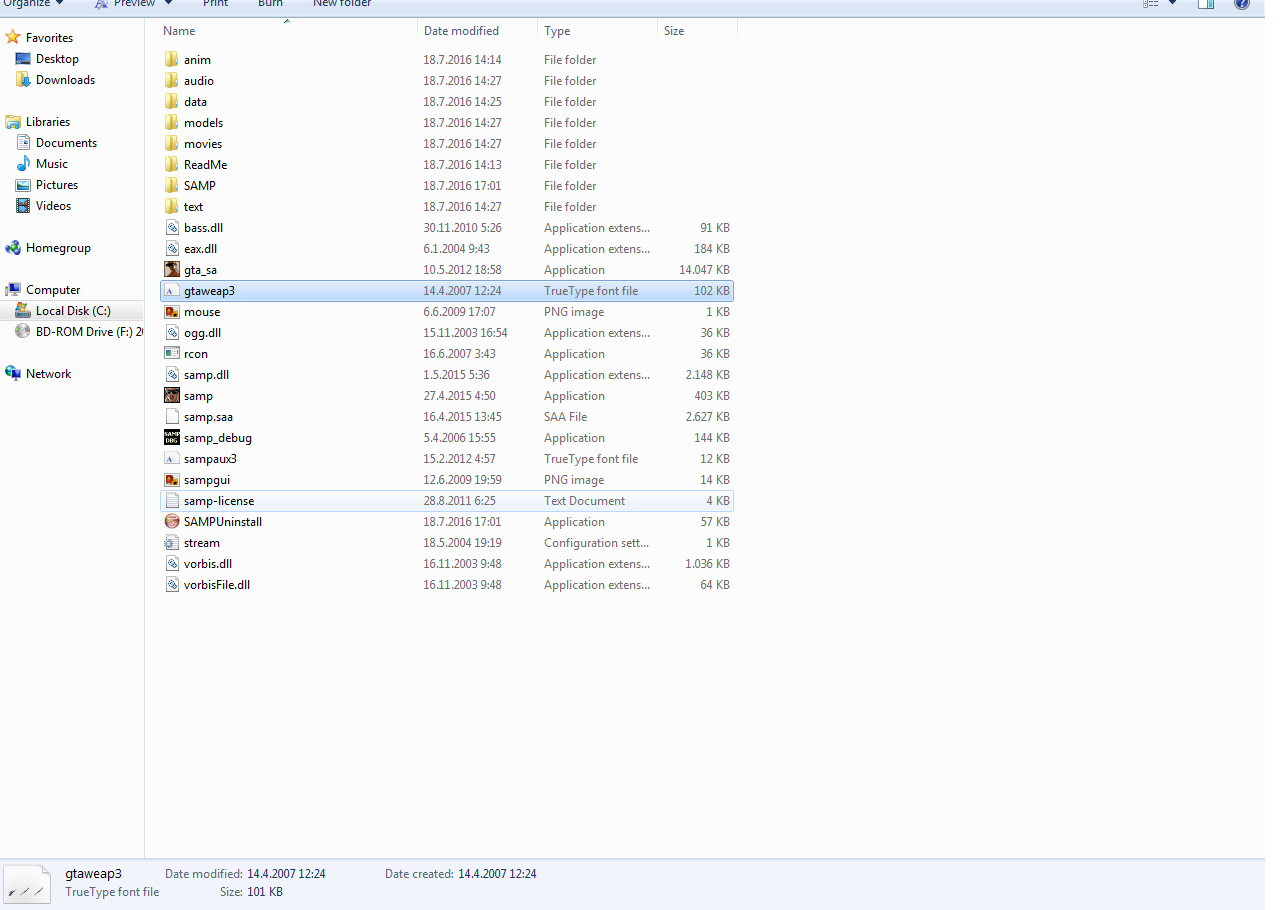Click Burn in the toolbar
Viewport: 1280px width, 910px height.
coord(270,3)
